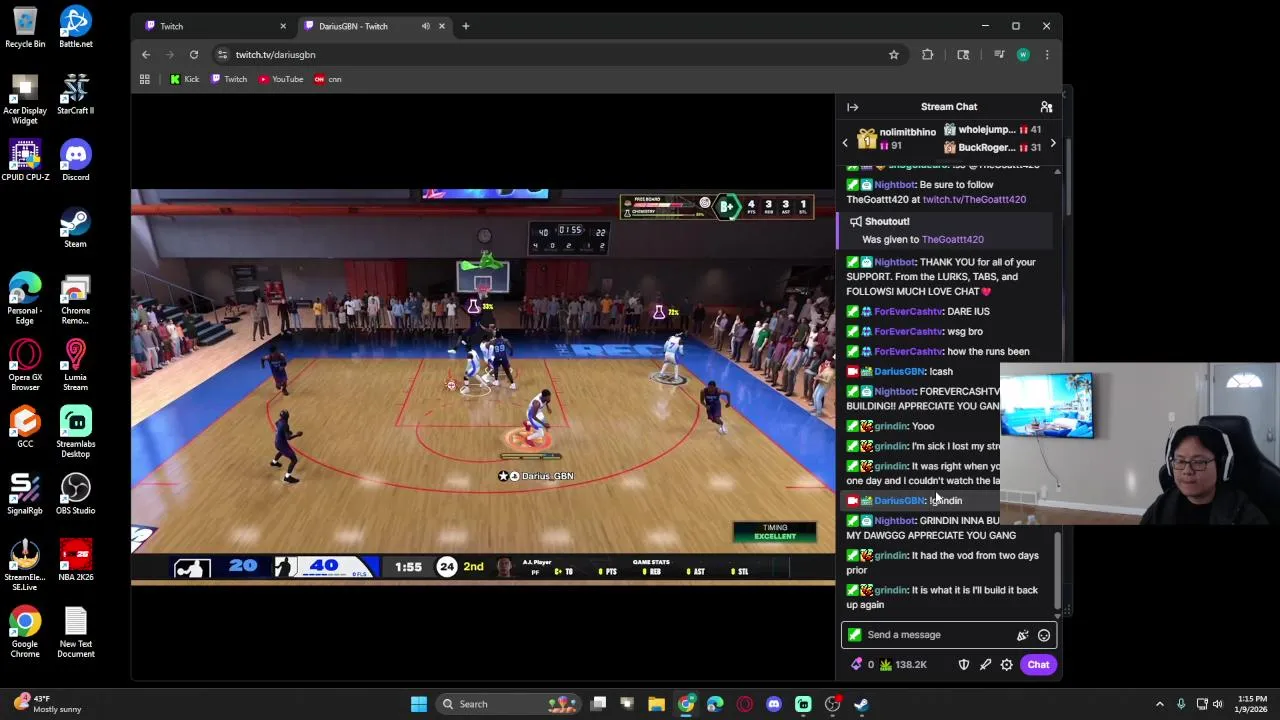Open Recycle Bin desktop icon
Screen dimensions: 1280x720
(25, 28)
